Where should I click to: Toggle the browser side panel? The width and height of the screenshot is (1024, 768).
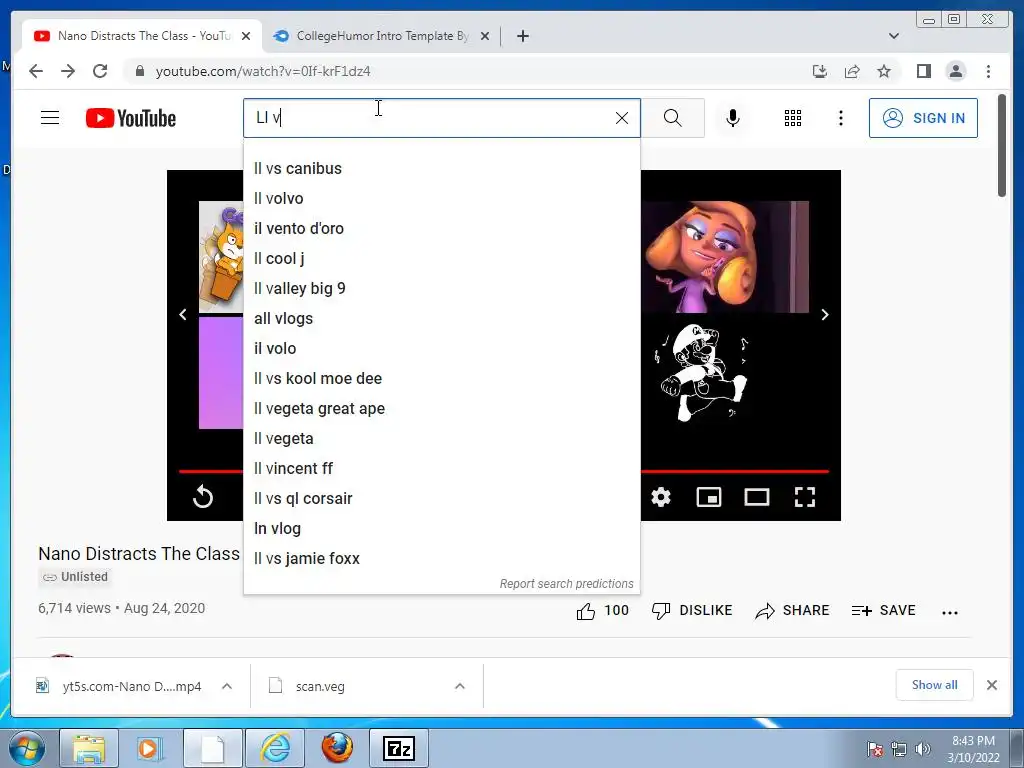(923, 71)
